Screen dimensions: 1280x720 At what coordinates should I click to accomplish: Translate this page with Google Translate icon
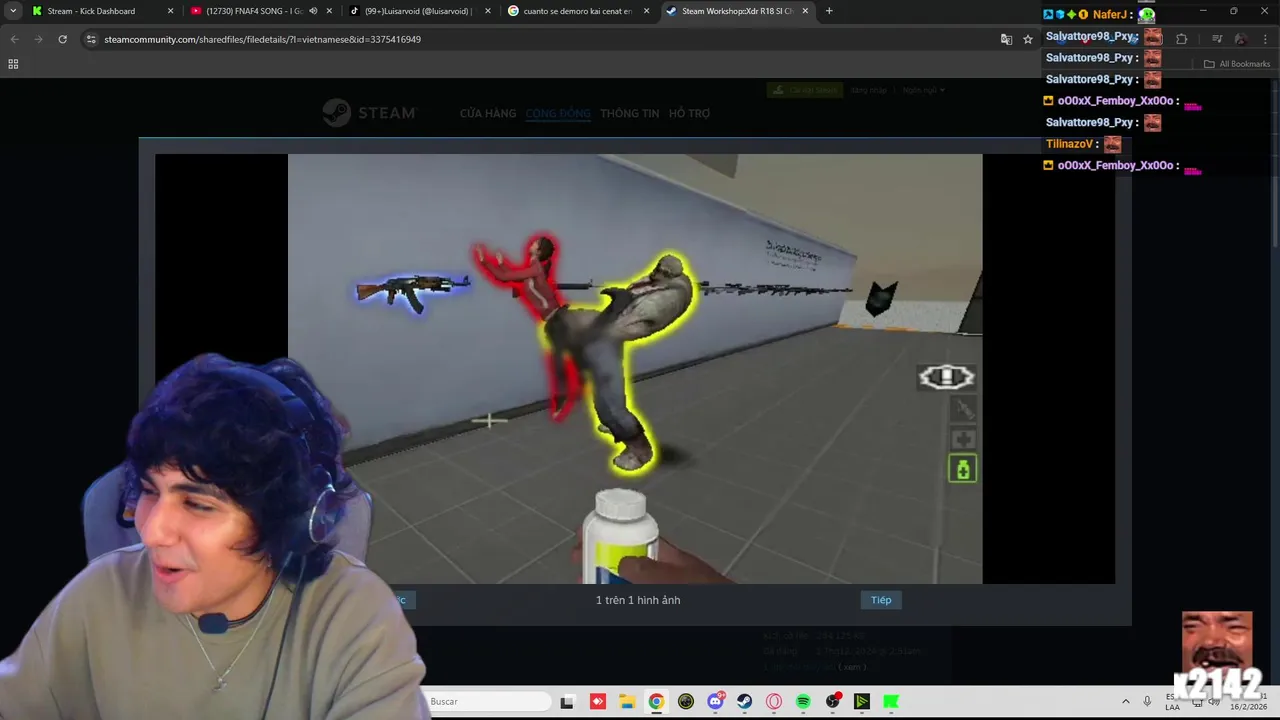(1006, 39)
